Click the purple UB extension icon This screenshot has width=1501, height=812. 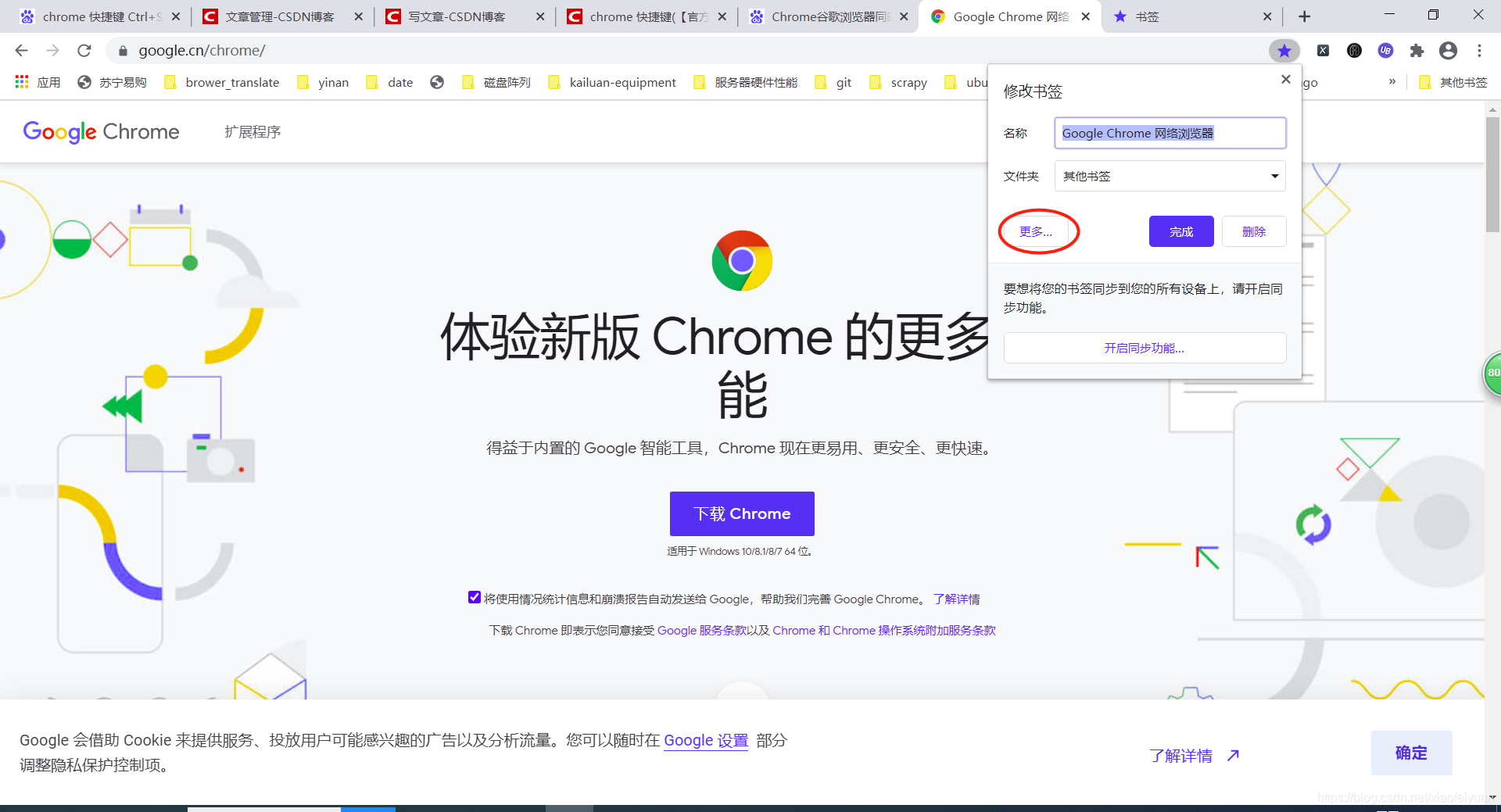tap(1385, 51)
